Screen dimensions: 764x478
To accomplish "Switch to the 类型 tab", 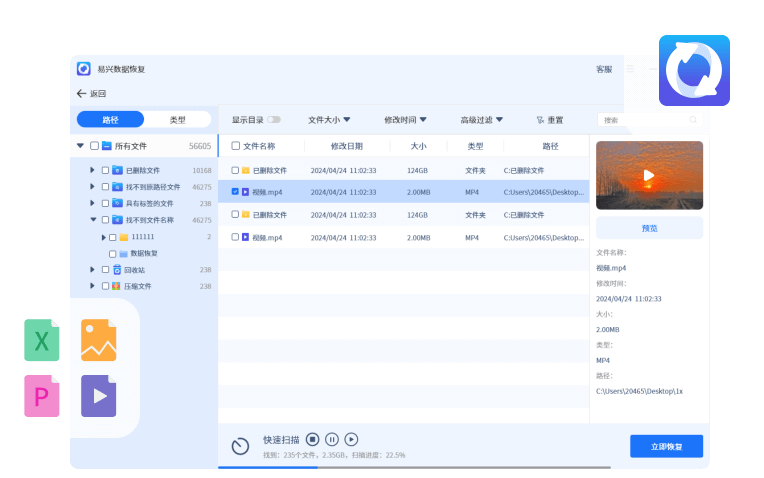I will [x=177, y=120].
